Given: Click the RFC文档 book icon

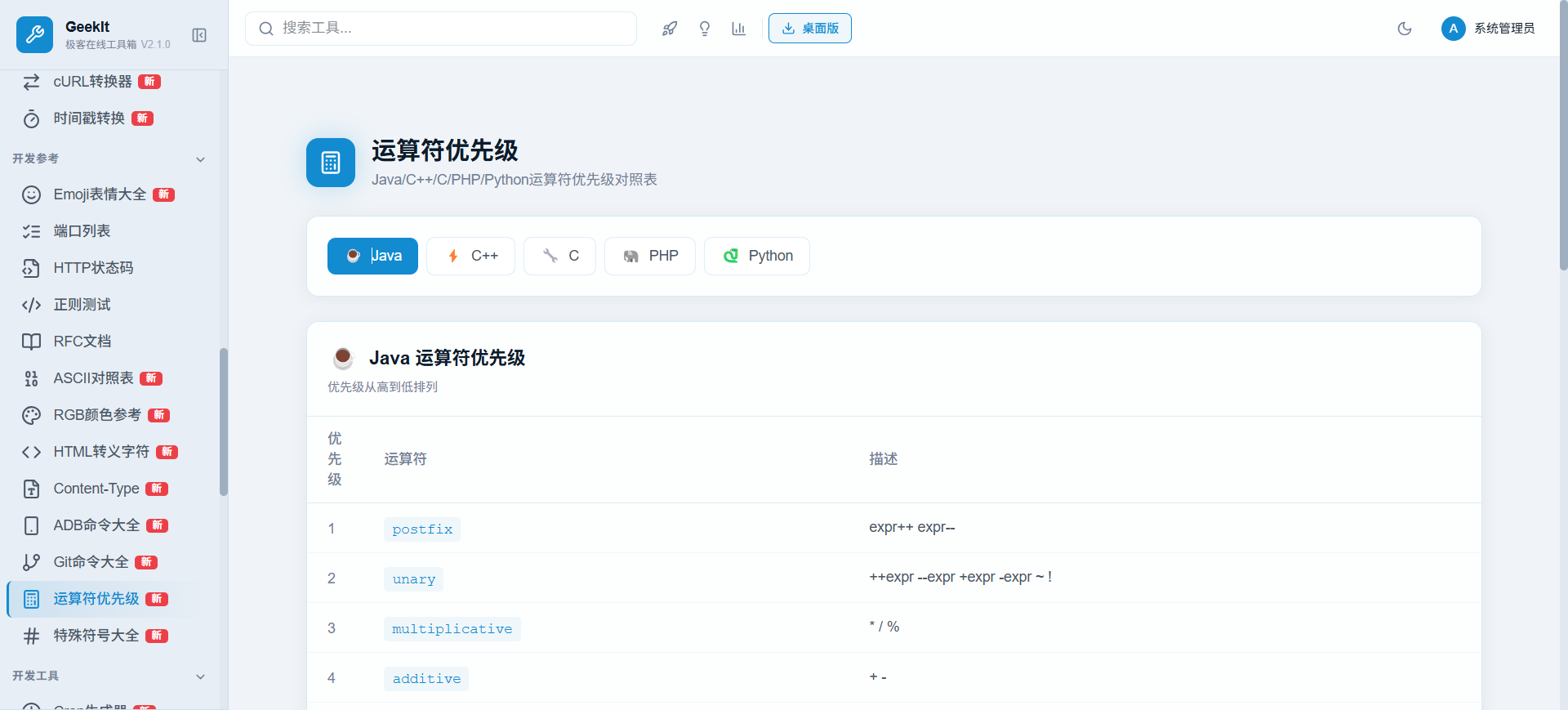Looking at the screenshot, I should (31, 342).
